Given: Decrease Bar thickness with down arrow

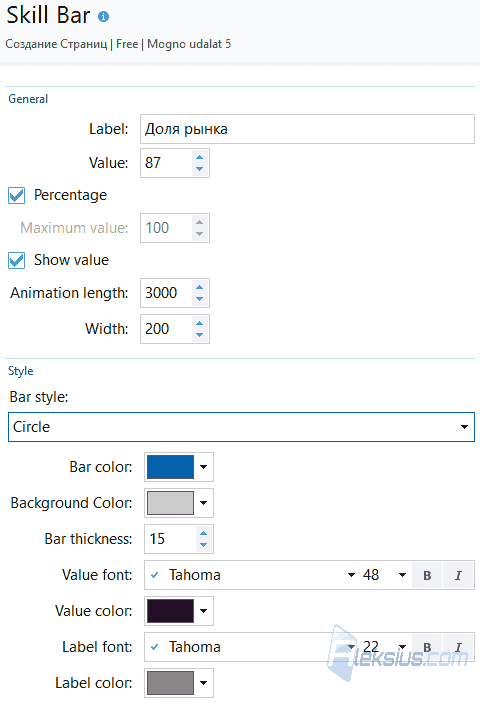Looking at the screenshot, I should click(203, 545).
